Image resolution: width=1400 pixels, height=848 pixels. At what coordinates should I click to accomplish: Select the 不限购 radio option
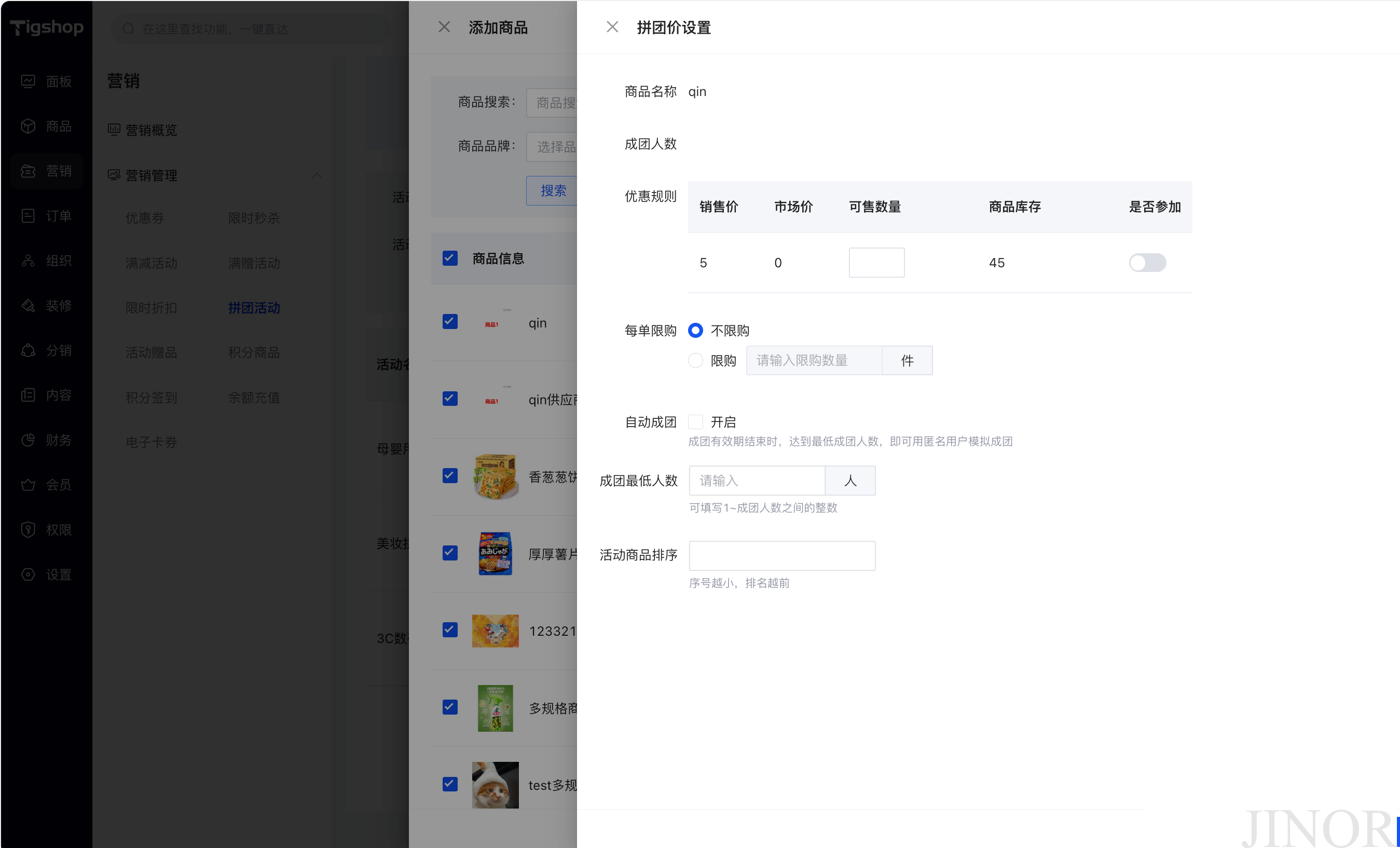tap(695, 330)
